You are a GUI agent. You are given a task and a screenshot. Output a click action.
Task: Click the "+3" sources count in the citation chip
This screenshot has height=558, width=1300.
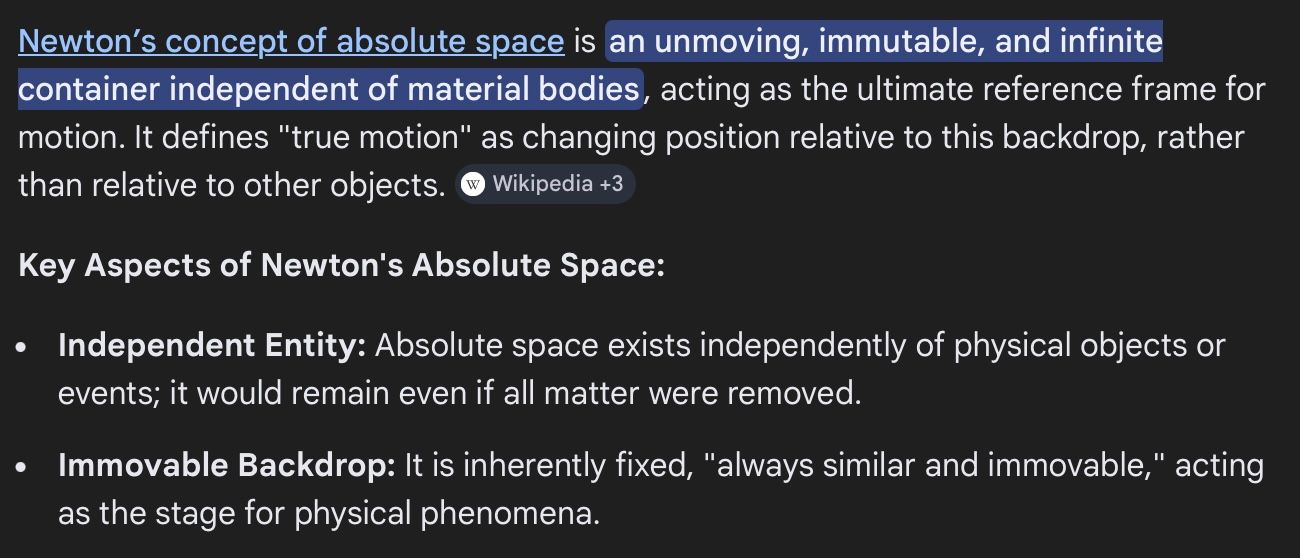pos(611,184)
